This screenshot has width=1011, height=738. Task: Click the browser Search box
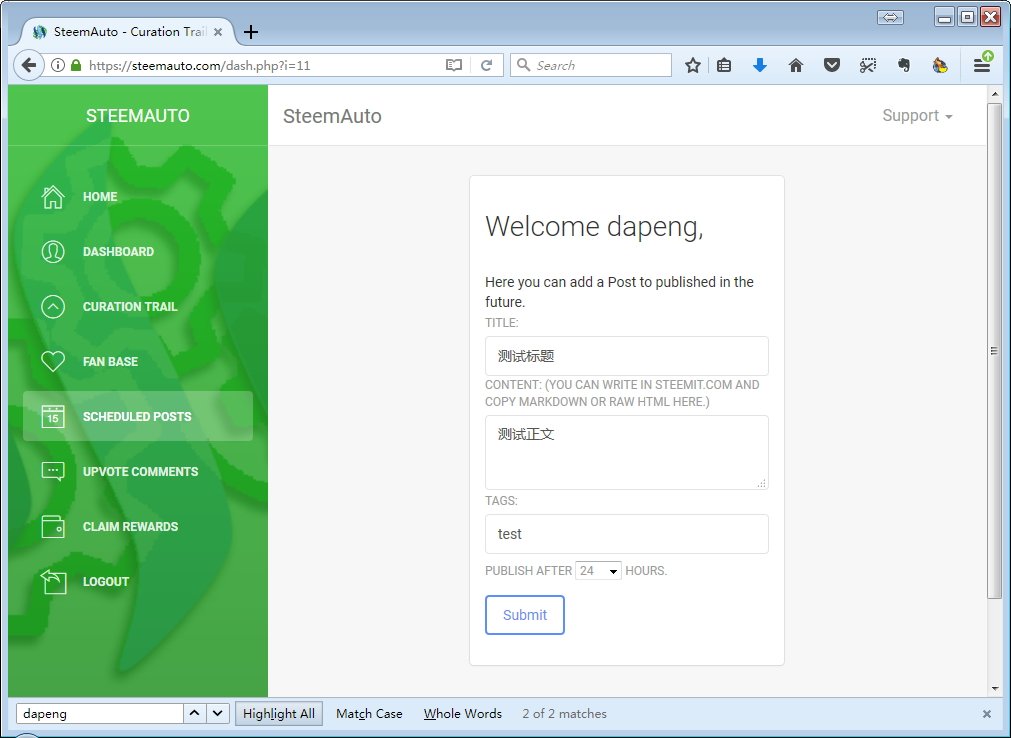(x=591, y=65)
